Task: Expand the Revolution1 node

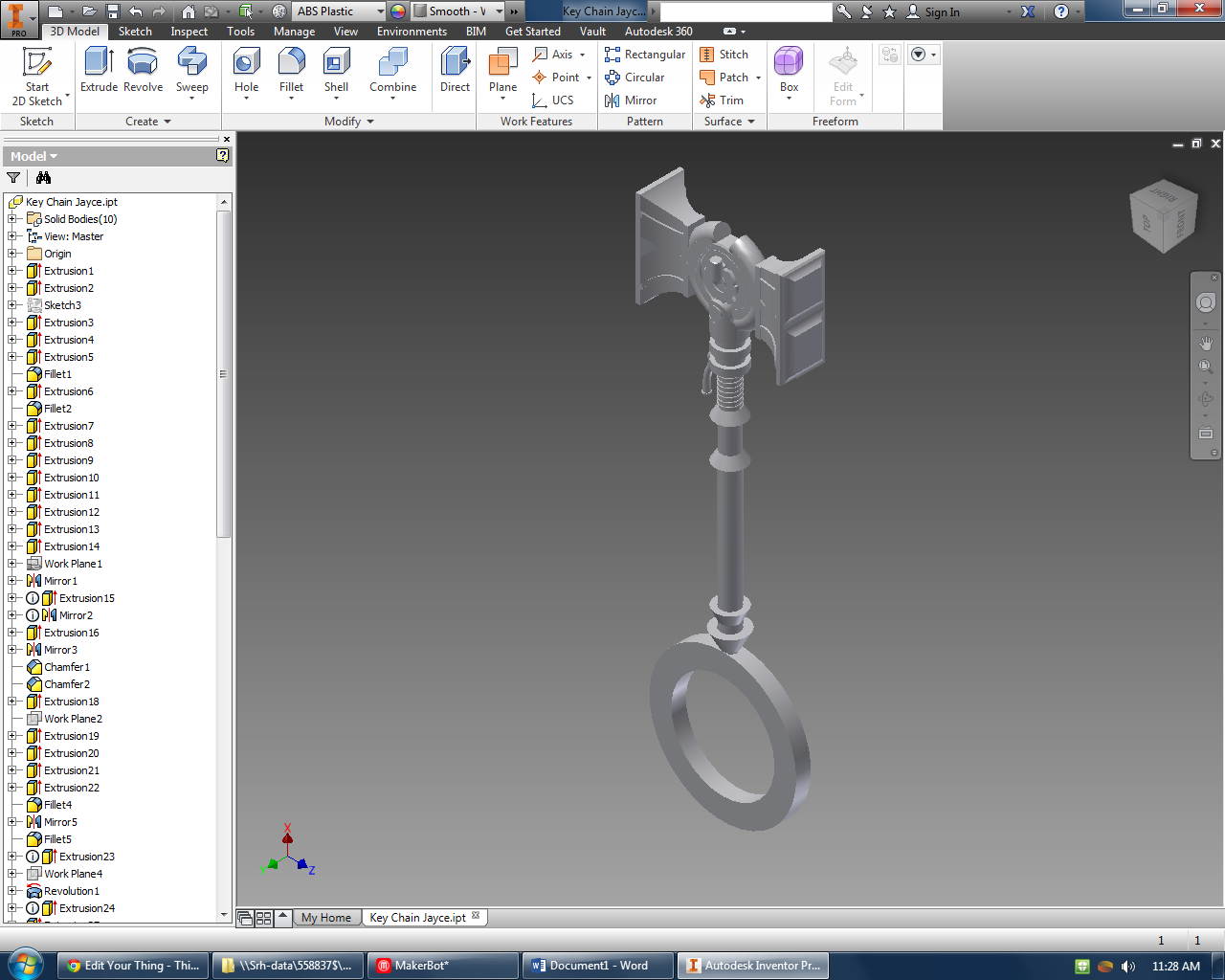Action: 12,891
